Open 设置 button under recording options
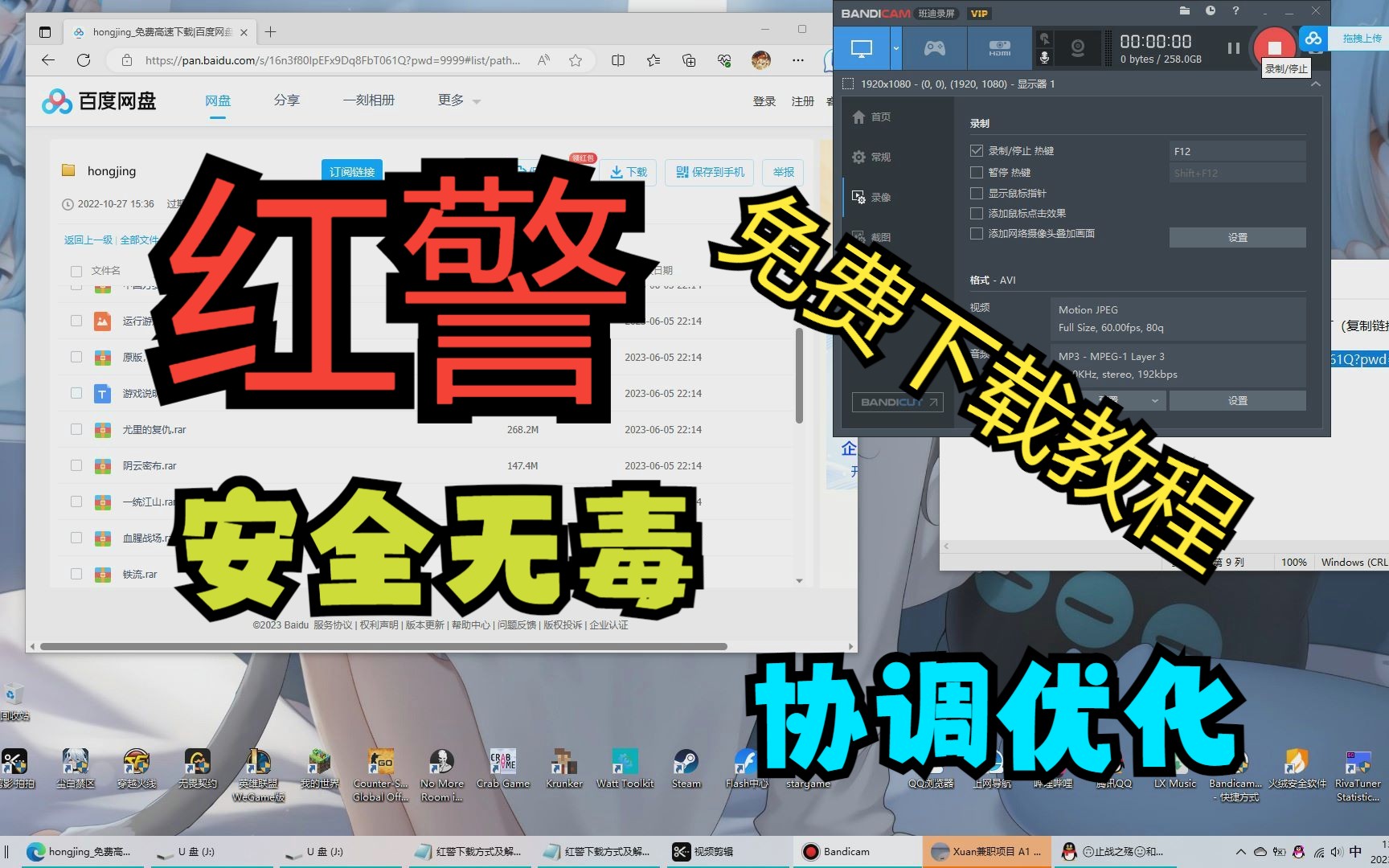This screenshot has width=1389, height=868. (x=1237, y=237)
